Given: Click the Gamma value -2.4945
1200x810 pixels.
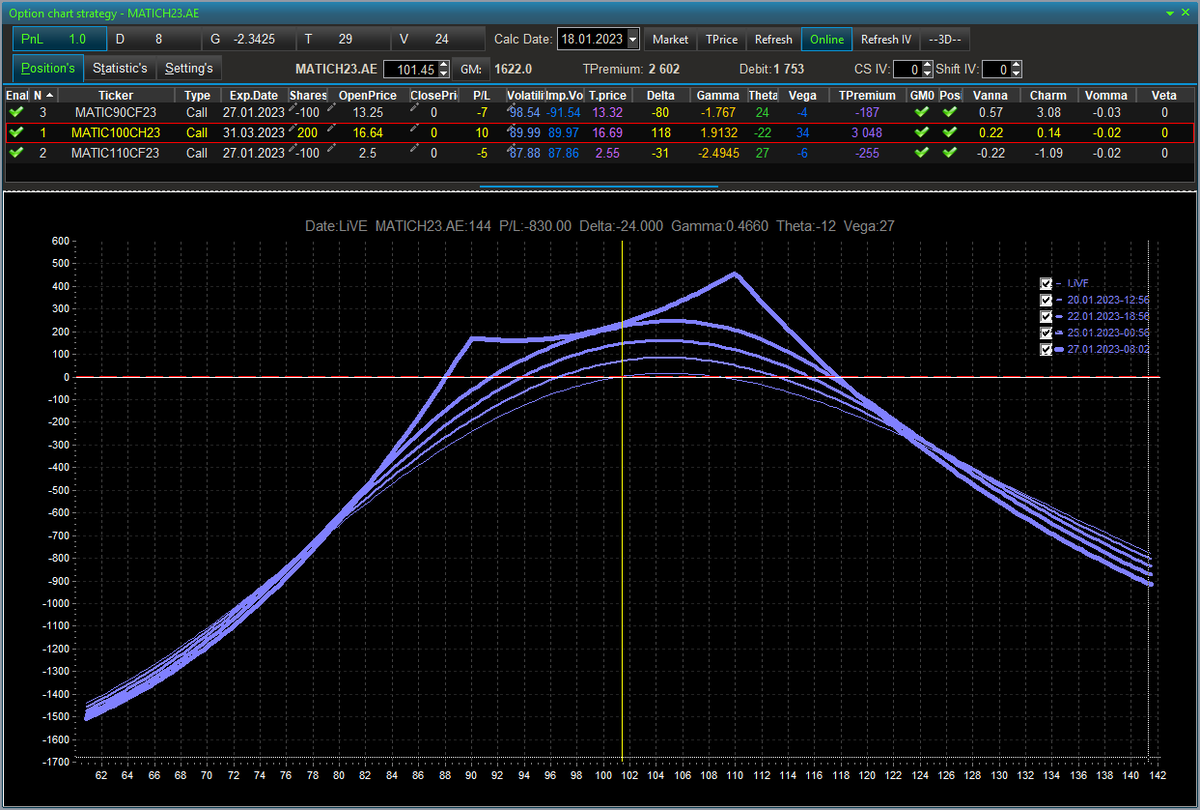Looking at the screenshot, I should pyautogui.click(x=718, y=153).
